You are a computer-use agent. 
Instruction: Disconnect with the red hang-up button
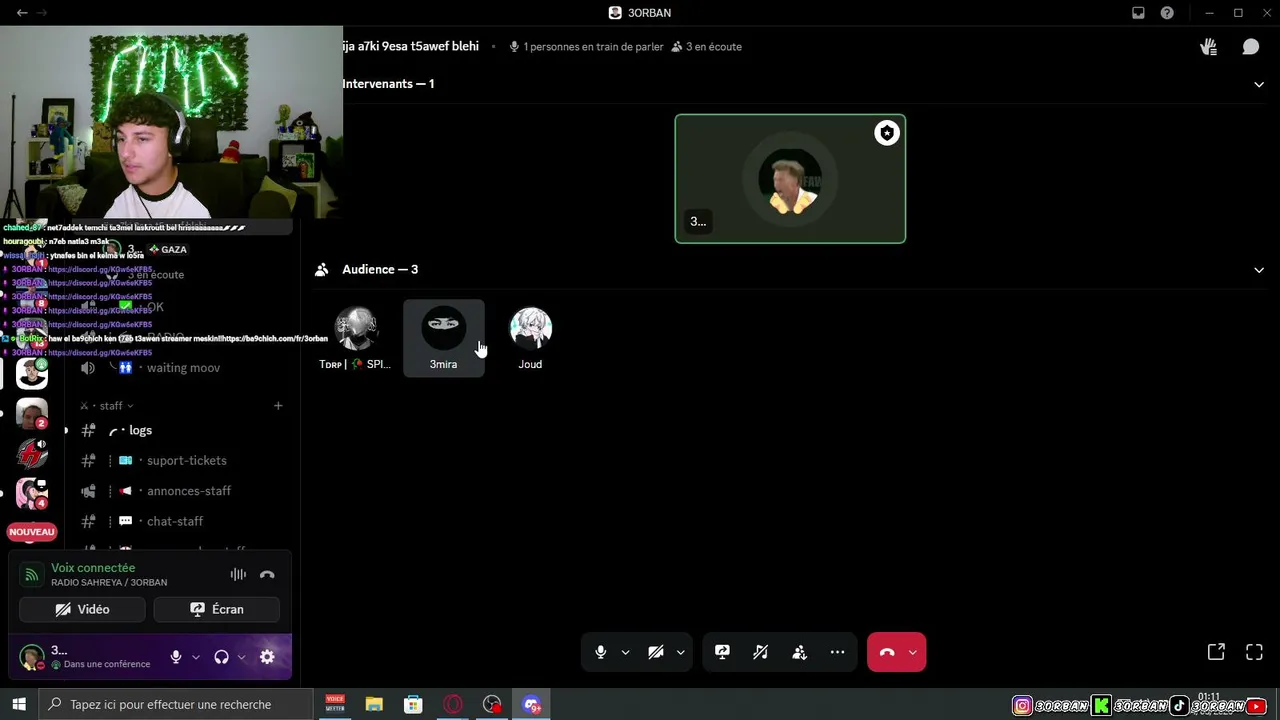click(x=886, y=652)
